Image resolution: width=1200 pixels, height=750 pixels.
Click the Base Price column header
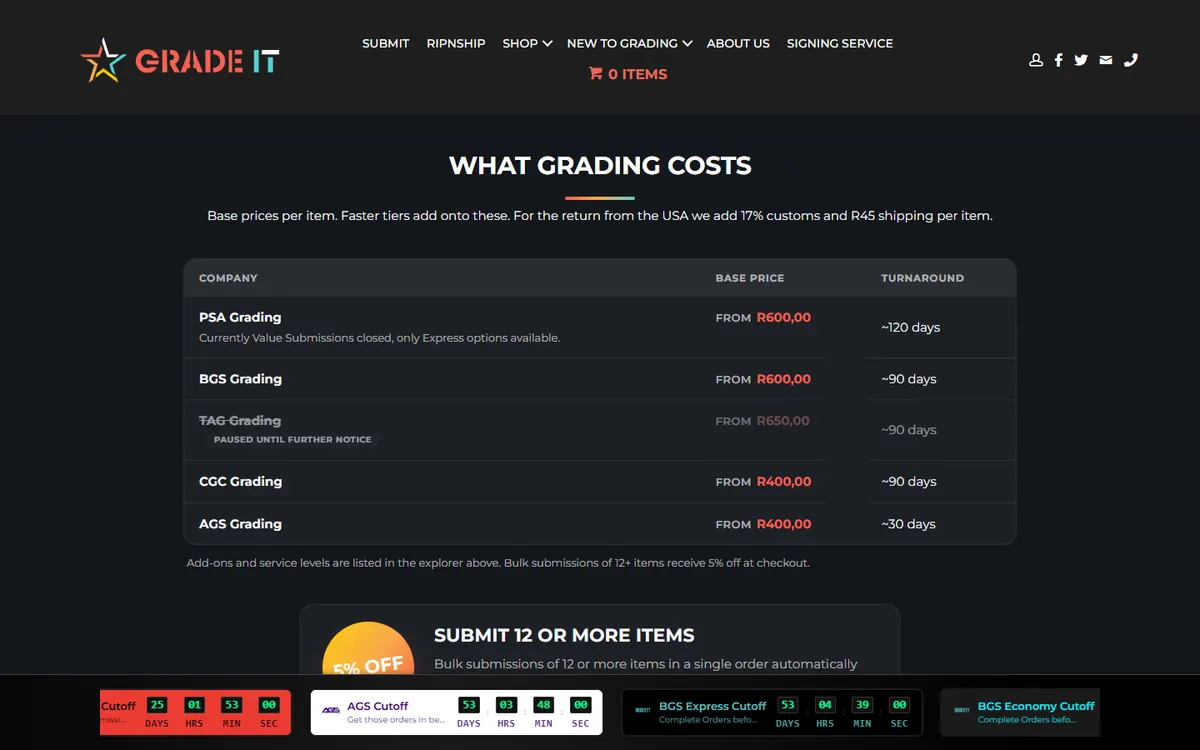tap(750, 278)
